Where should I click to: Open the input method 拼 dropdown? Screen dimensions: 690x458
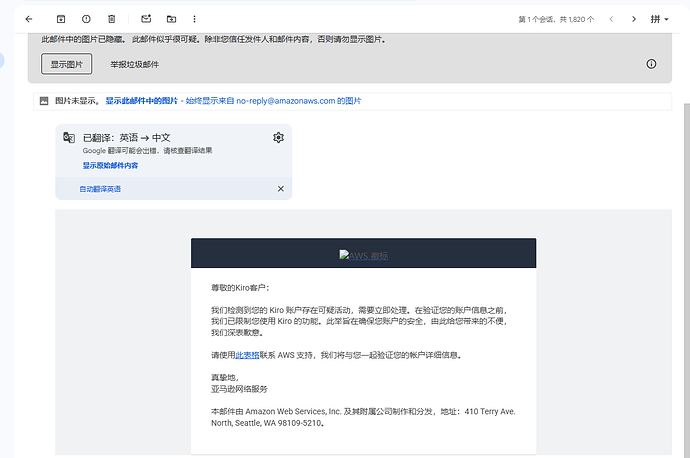659,19
